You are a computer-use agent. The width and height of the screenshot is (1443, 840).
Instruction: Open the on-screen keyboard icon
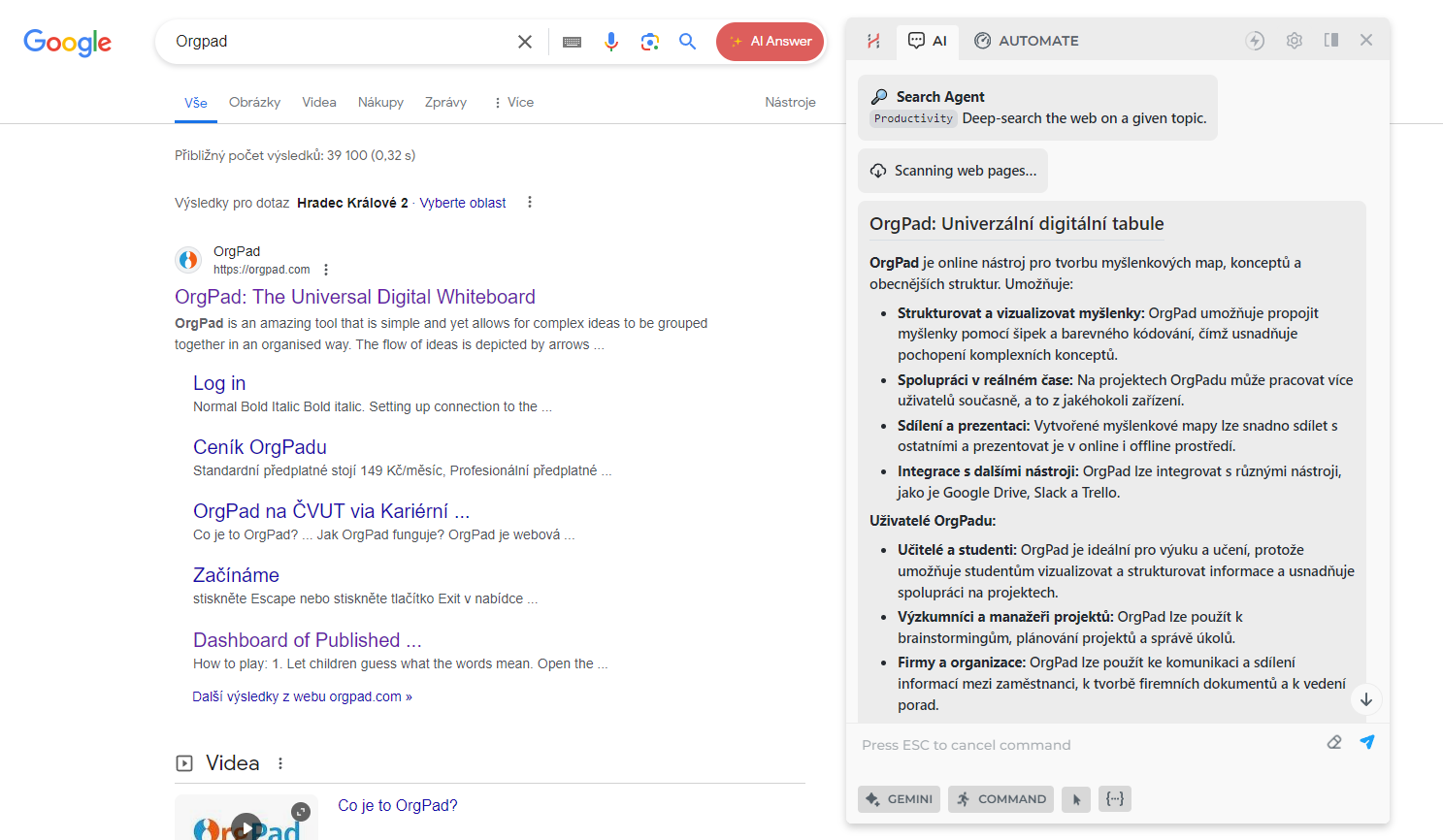pyautogui.click(x=572, y=42)
